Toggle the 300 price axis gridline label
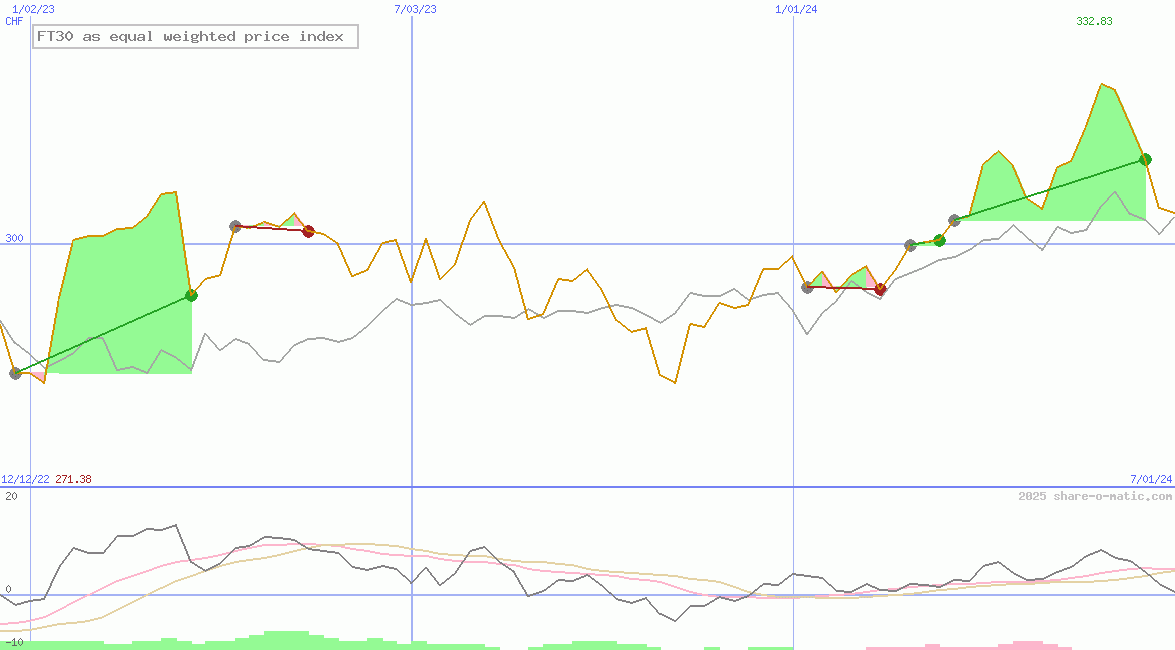This screenshot has height=650, width=1175. pos(12,238)
